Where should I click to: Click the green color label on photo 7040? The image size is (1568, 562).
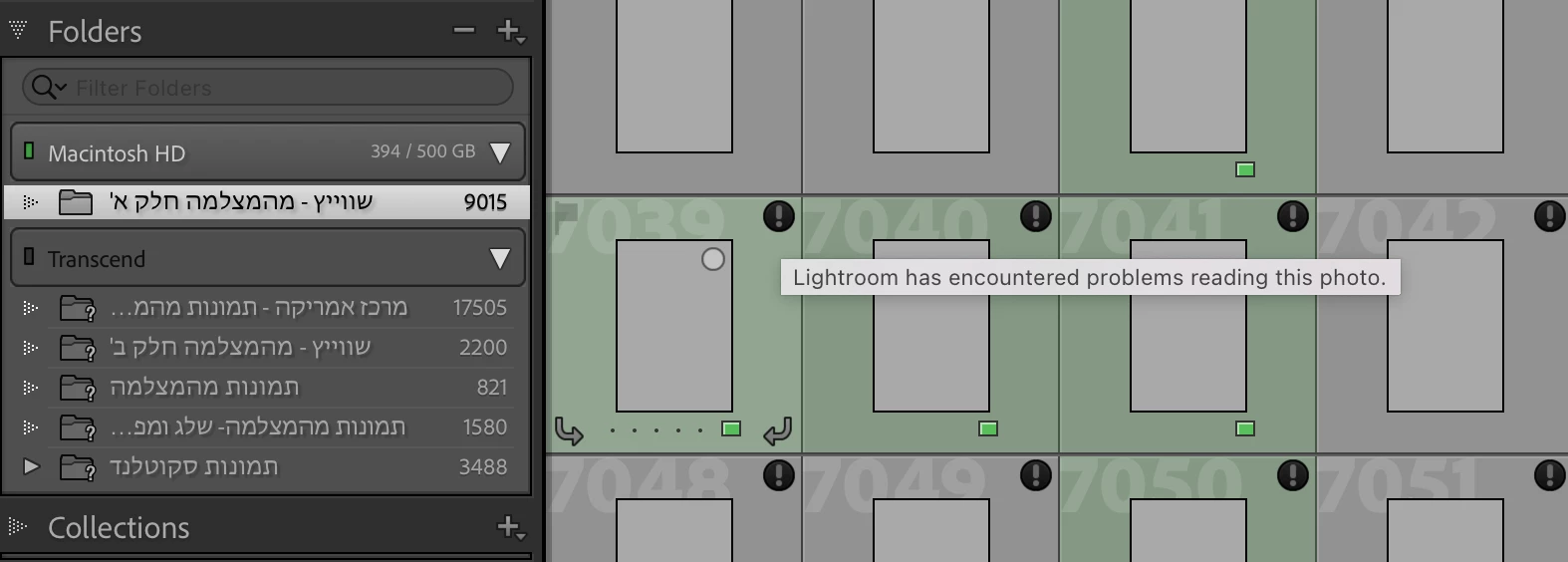988,428
